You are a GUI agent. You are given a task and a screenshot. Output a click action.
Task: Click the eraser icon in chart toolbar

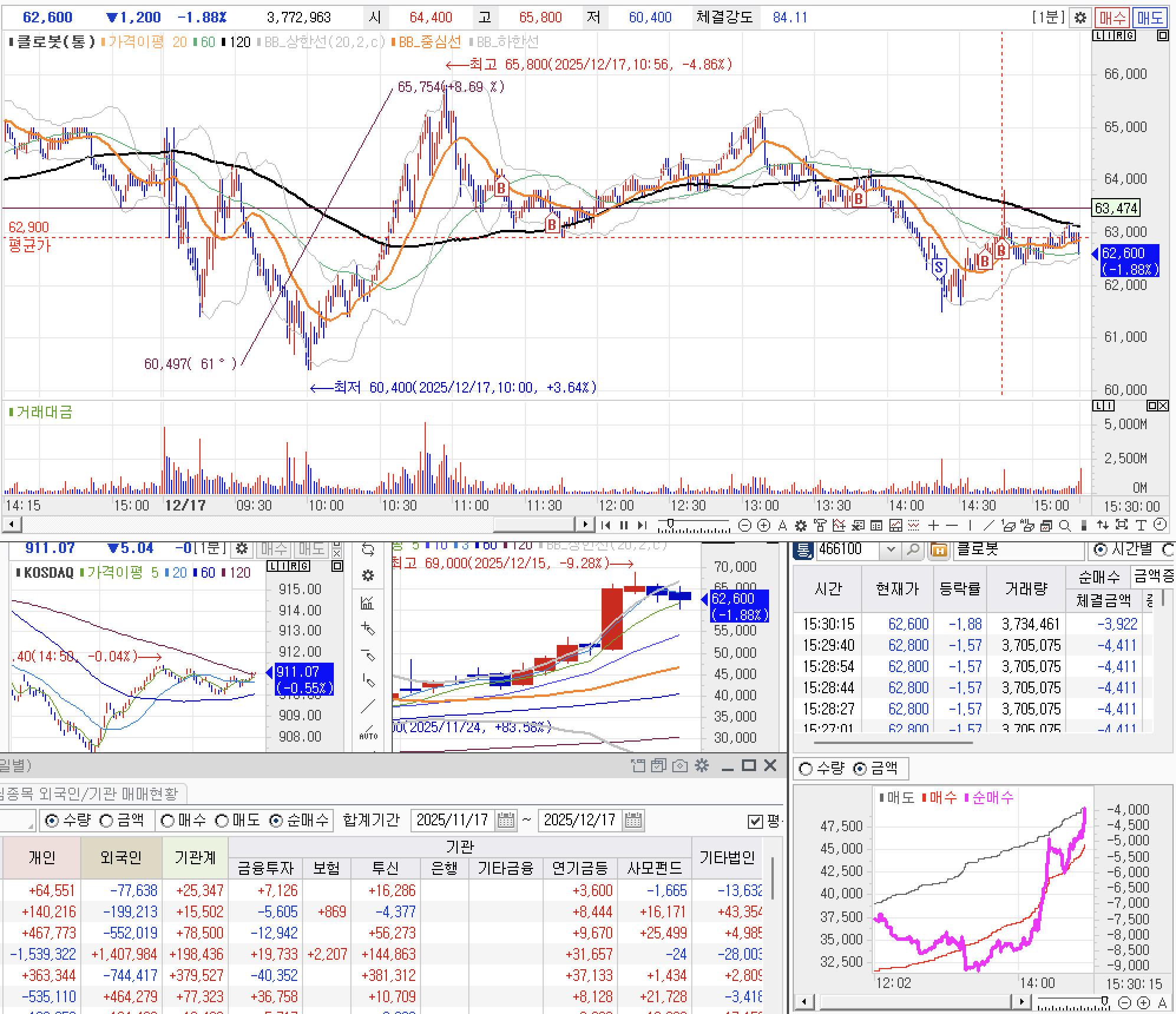click(x=1009, y=525)
